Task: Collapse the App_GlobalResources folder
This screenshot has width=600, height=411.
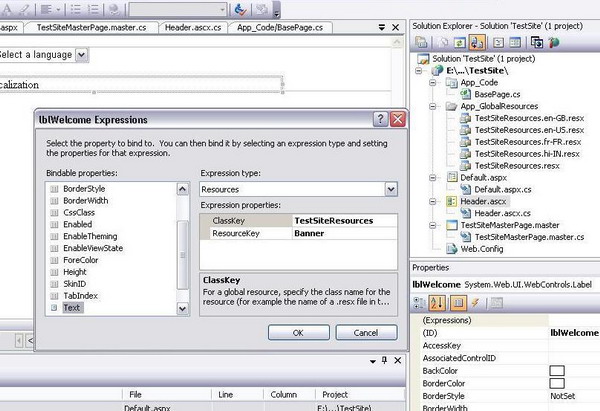Action: pyautogui.click(x=433, y=106)
